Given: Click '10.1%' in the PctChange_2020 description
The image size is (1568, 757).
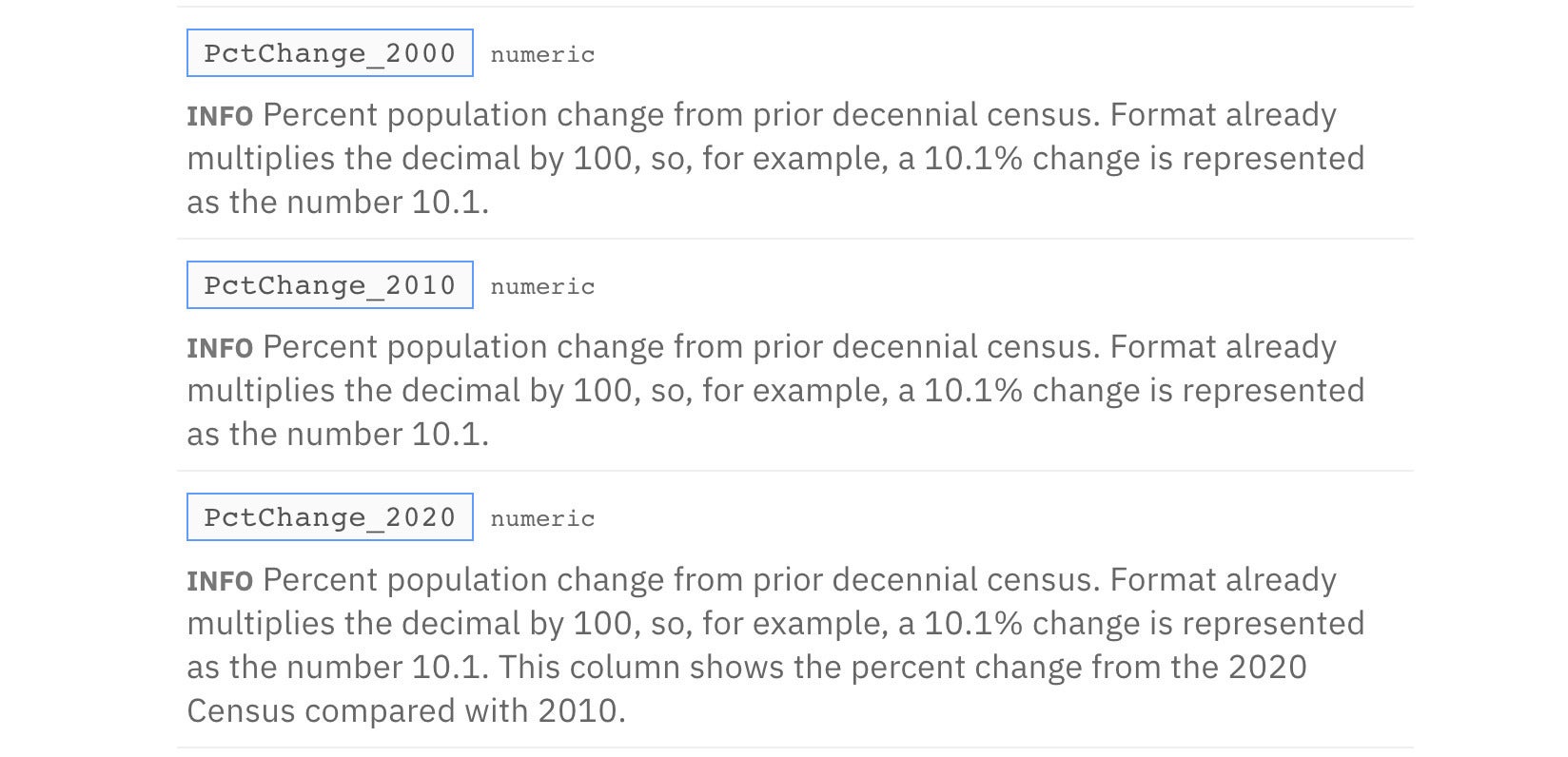Looking at the screenshot, I should [973, 624].
